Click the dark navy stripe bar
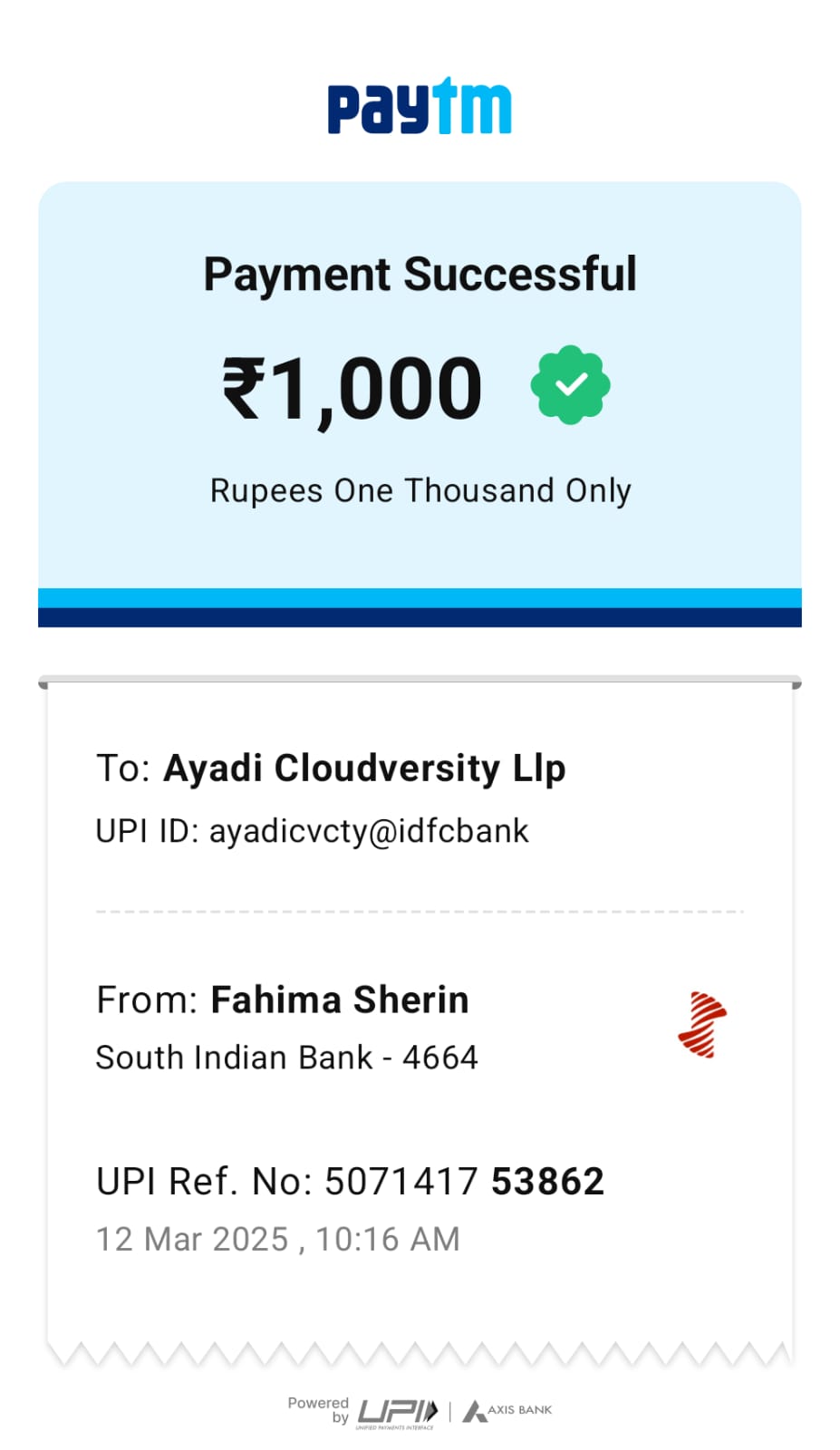Image resolution: width=840 pixels, height=1450 pixels. [420, 617]
